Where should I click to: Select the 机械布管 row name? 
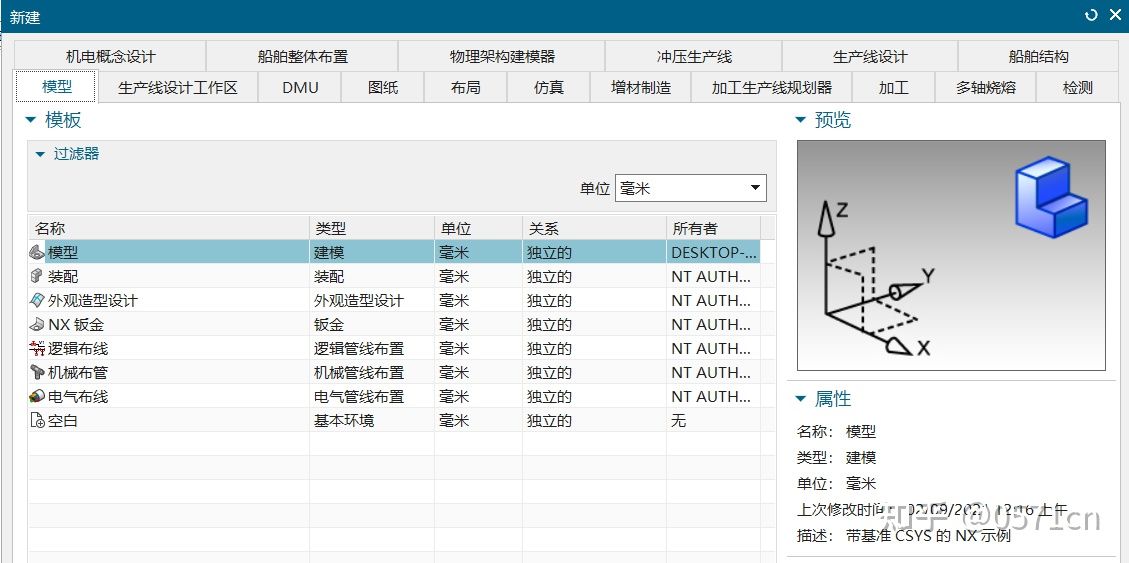pyautogui.click(x=78, y=372)
